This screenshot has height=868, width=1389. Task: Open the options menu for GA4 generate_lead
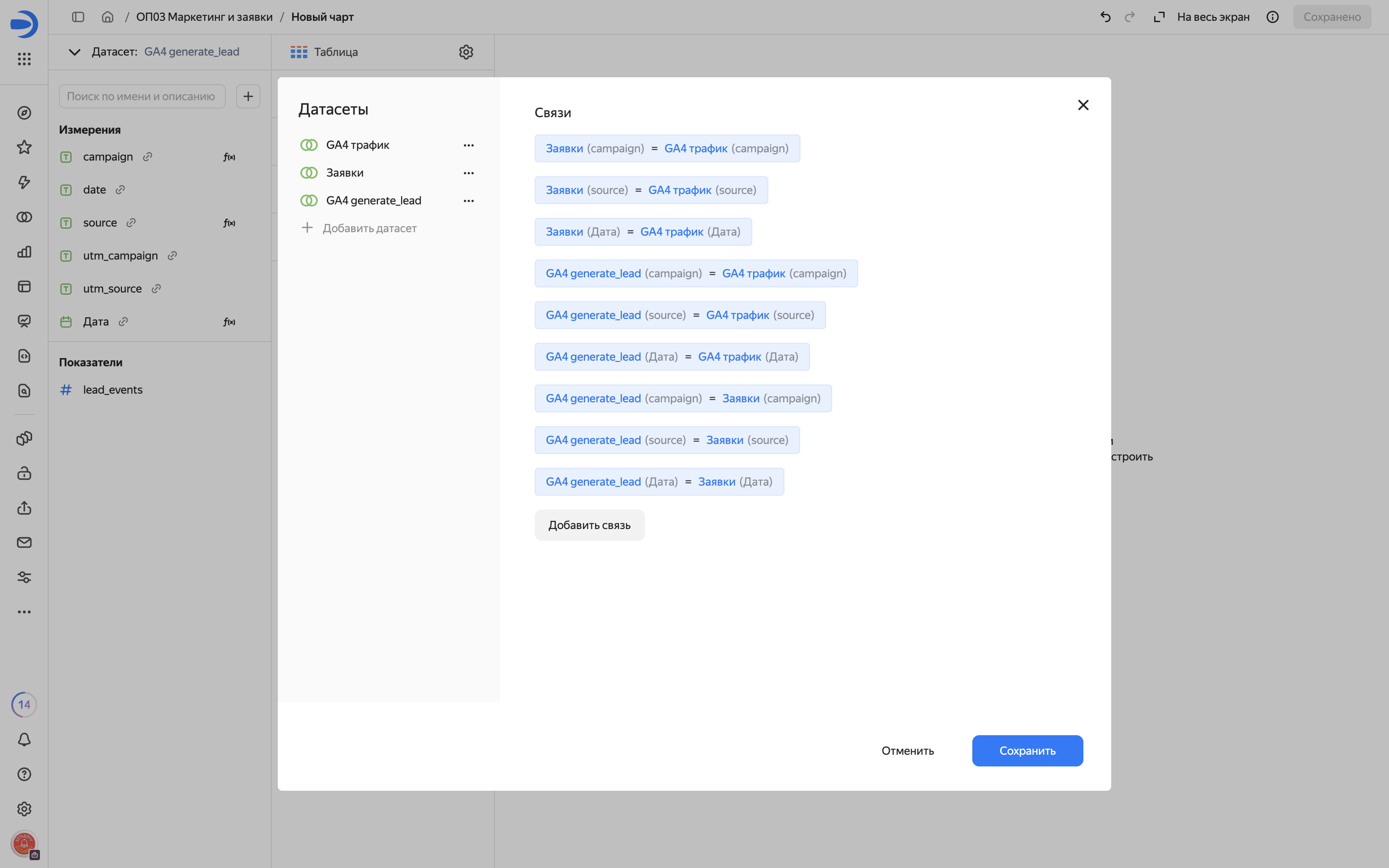(x=468, y=201)
